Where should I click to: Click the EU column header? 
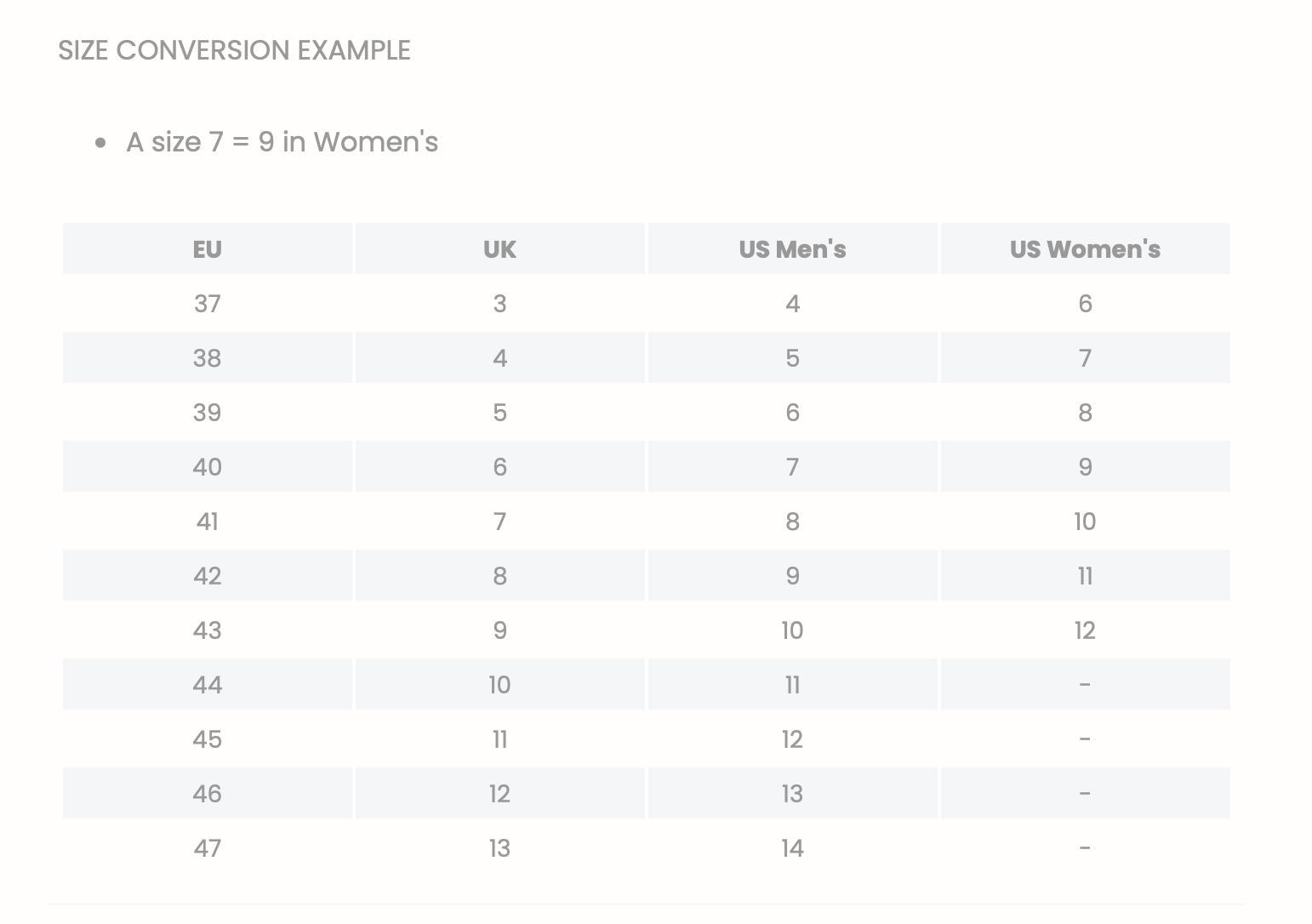coord(208,249)
